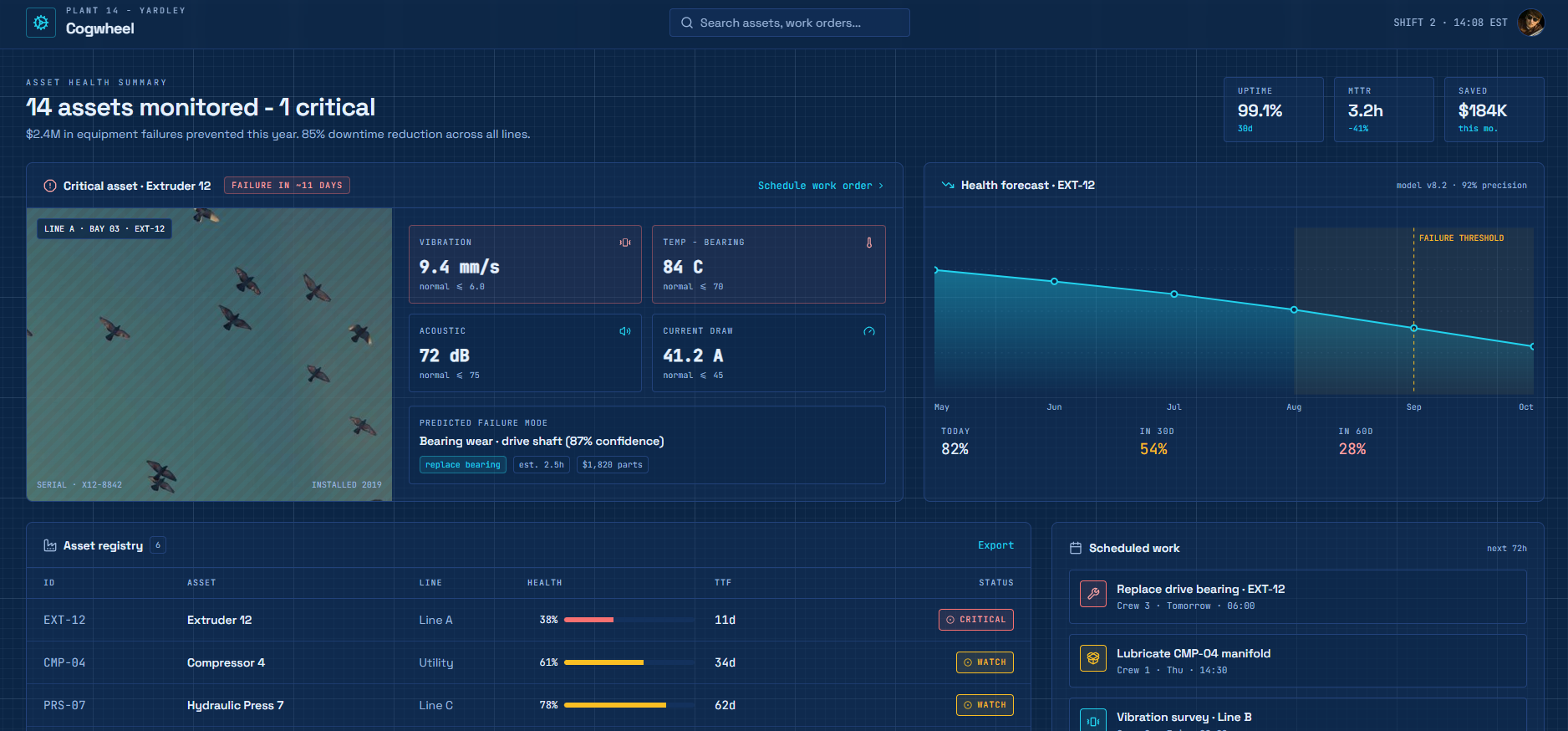Click the search magnifier icon
The image size is (1568, 731).
click(x=687, y=23)
